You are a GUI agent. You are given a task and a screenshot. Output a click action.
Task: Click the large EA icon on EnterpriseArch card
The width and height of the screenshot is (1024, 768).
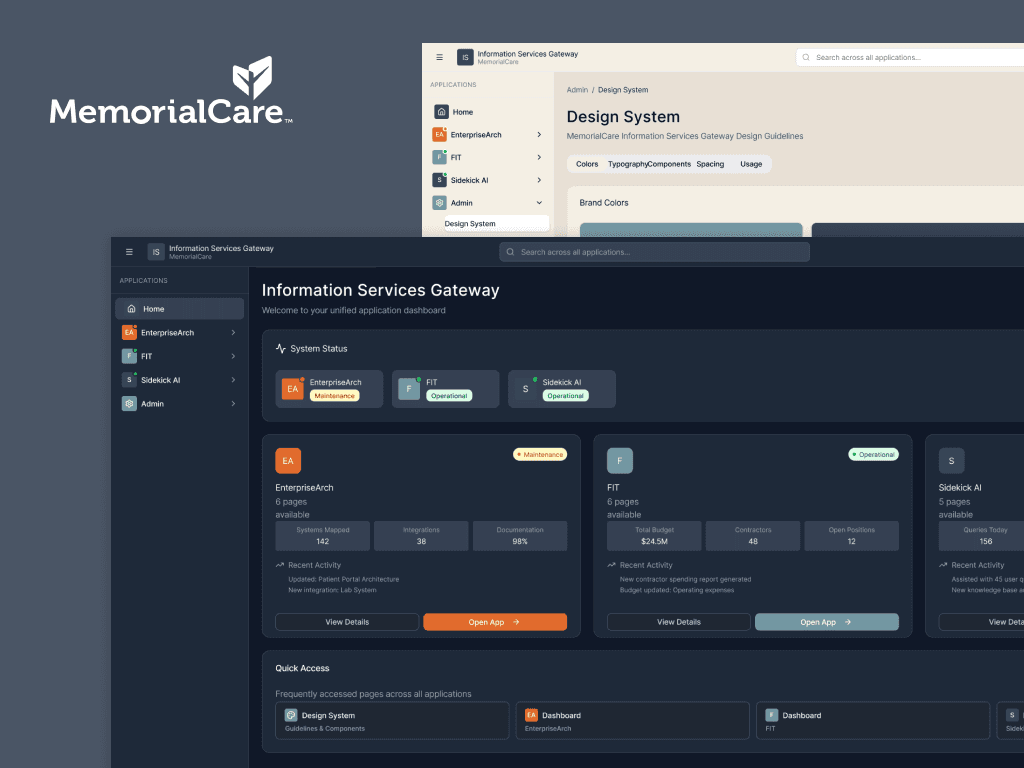point(288,461)
